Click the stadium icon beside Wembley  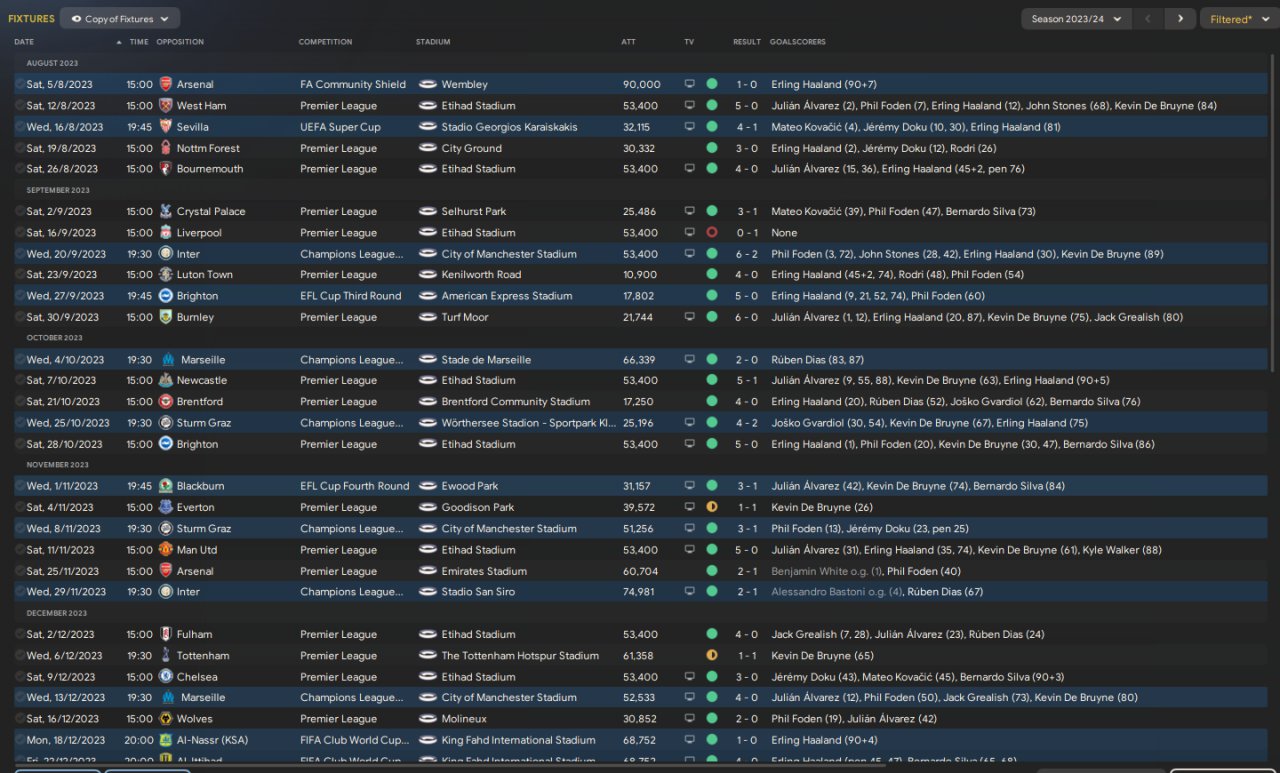click(x=427, y=84)
